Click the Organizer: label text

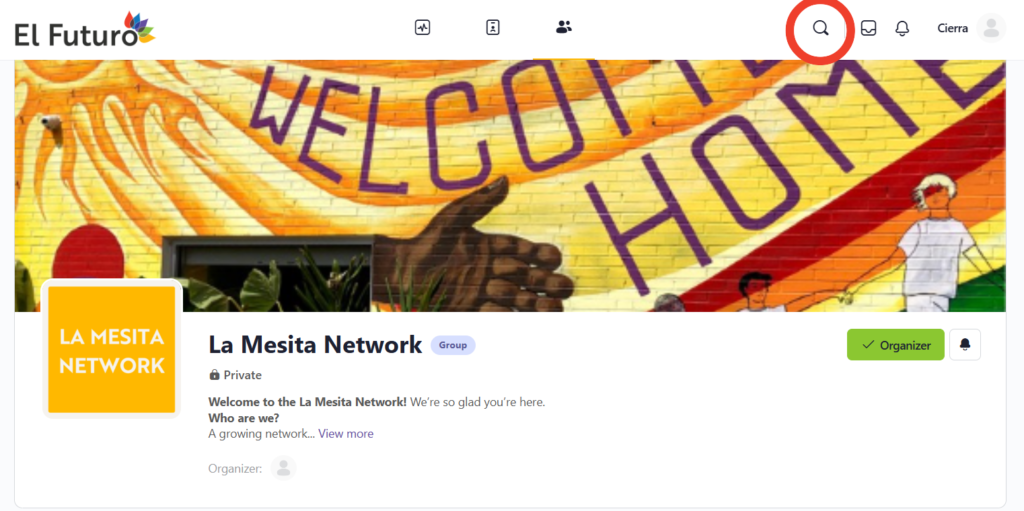coord(235,469)
